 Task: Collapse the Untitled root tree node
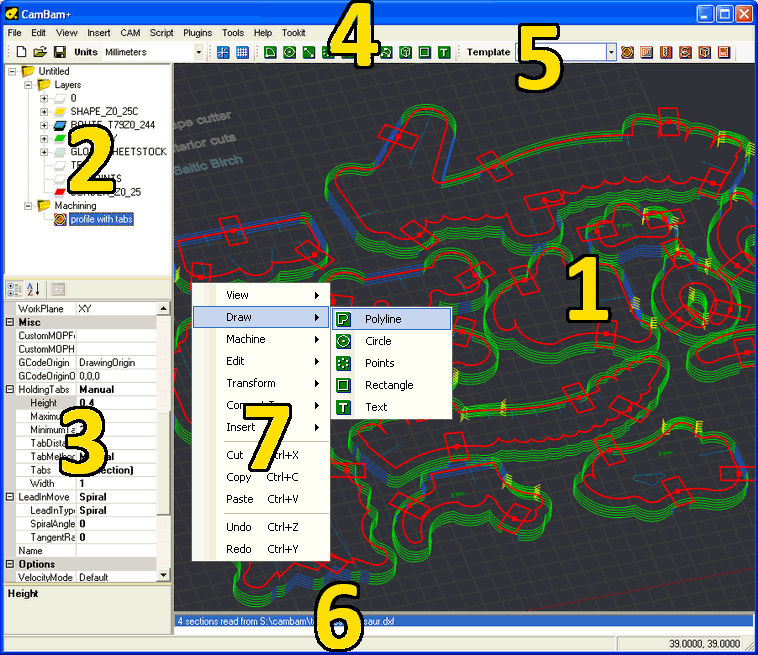[x=12, y=72]
